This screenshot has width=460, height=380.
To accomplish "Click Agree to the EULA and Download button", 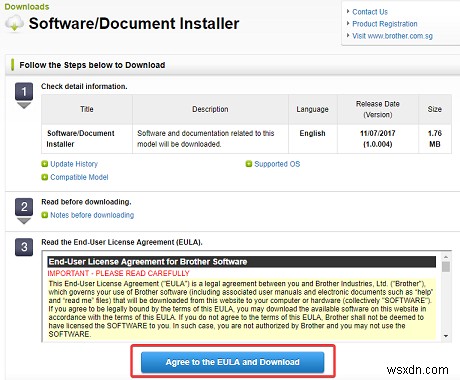I will tap(232, 362).
